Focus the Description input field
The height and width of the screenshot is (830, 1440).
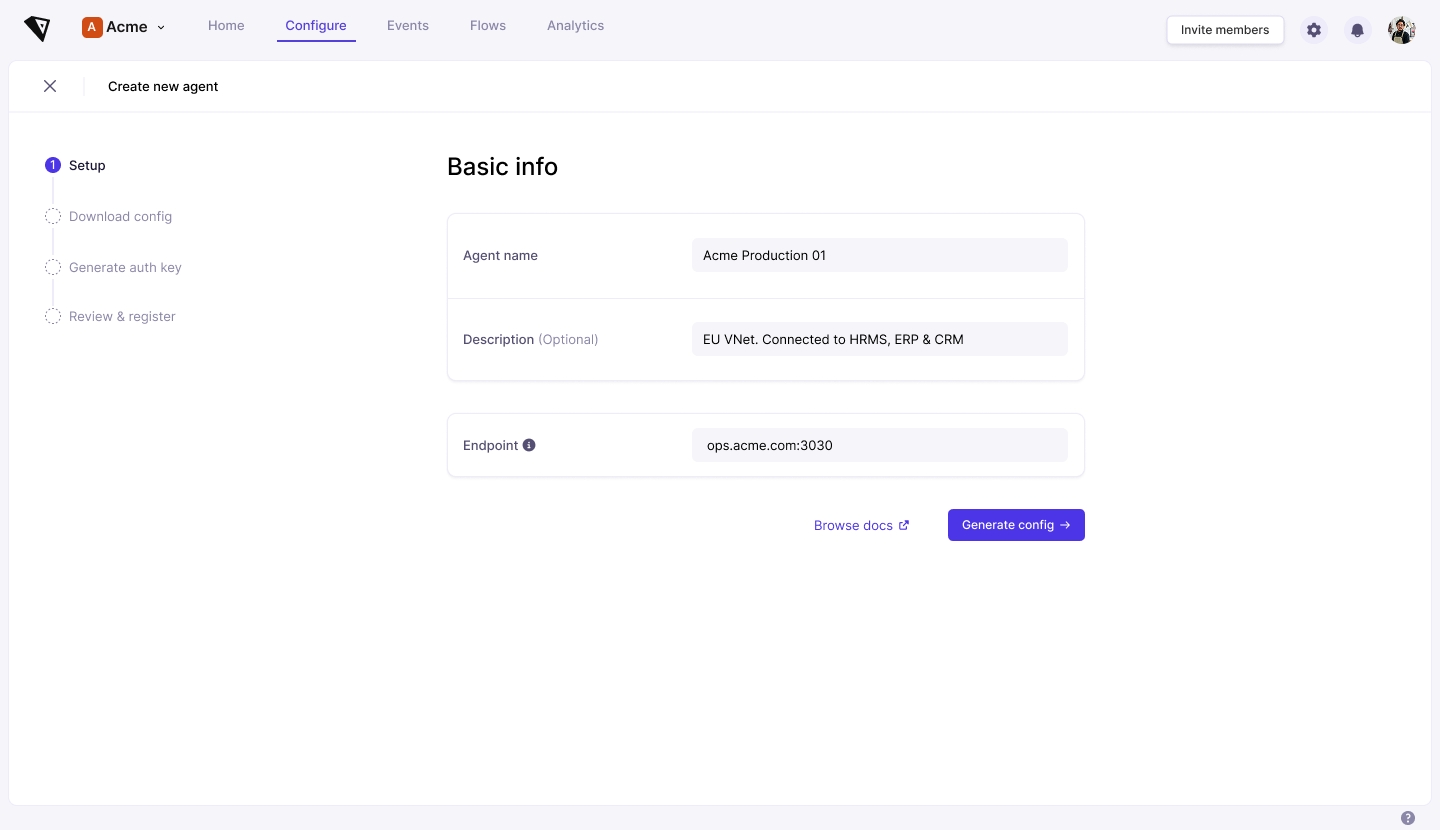(880, 339)
